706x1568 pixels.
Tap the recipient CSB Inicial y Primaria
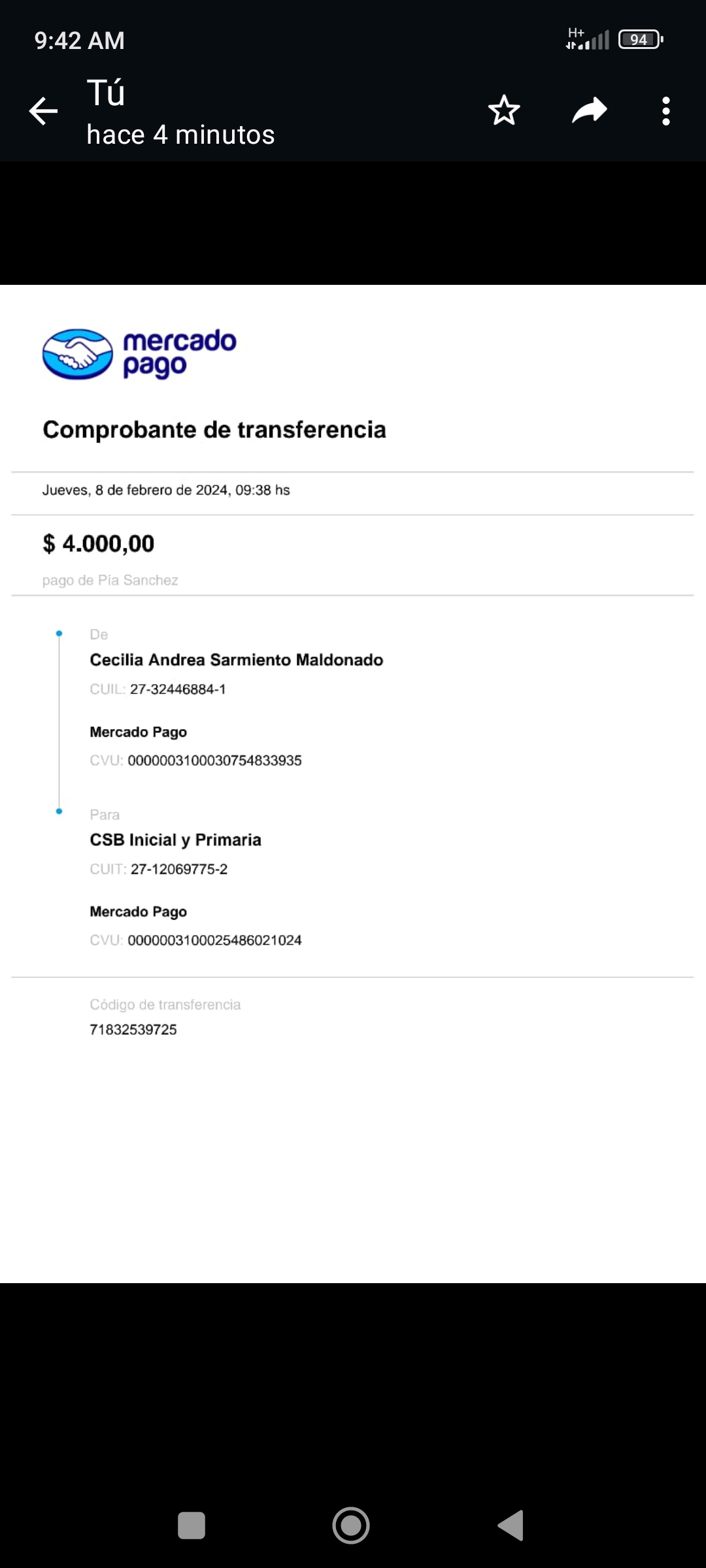click(175, 840)
